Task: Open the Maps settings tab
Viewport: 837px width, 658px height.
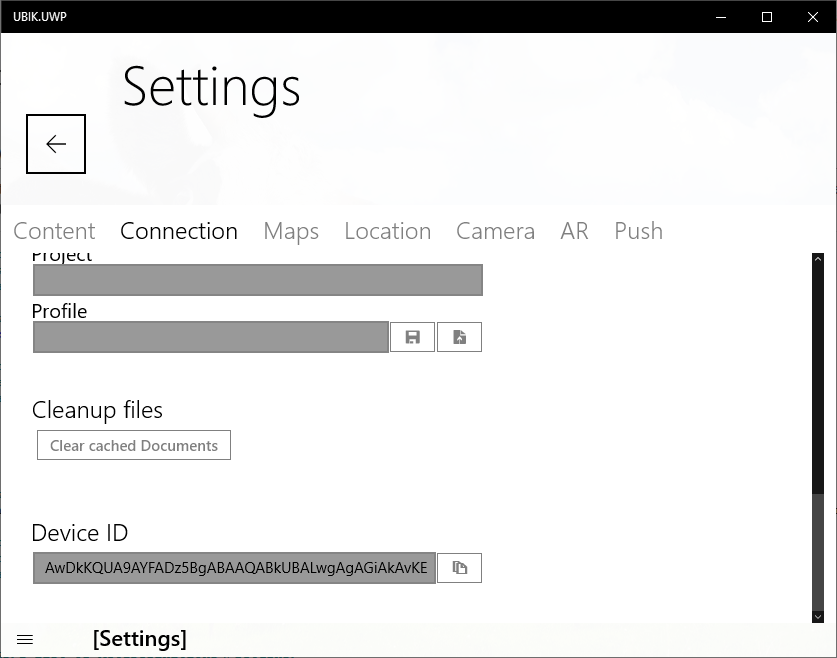Action: pyautogui.click(x=291, y=231)
